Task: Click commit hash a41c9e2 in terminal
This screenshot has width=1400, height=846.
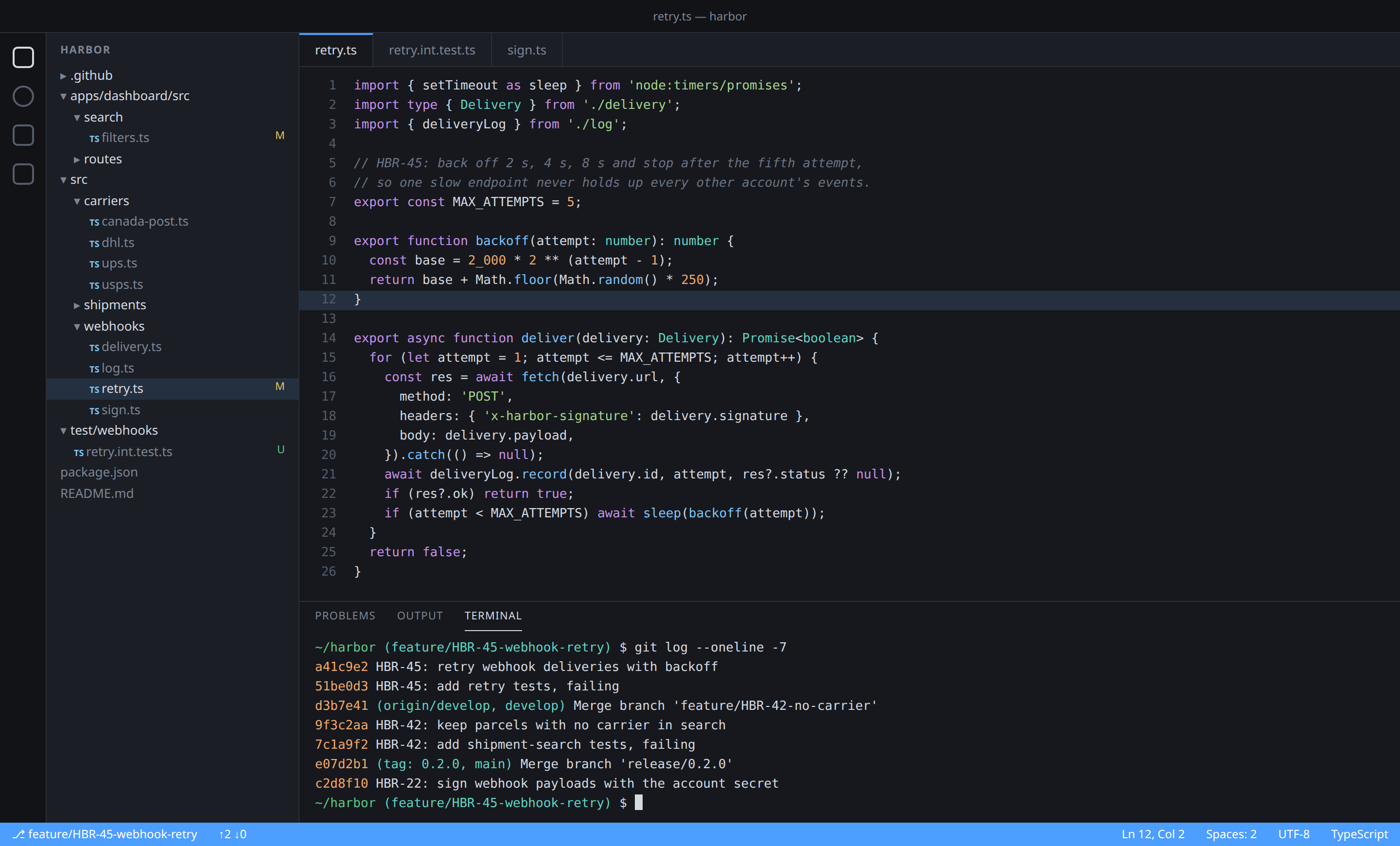Action: (x=341, y=667)
